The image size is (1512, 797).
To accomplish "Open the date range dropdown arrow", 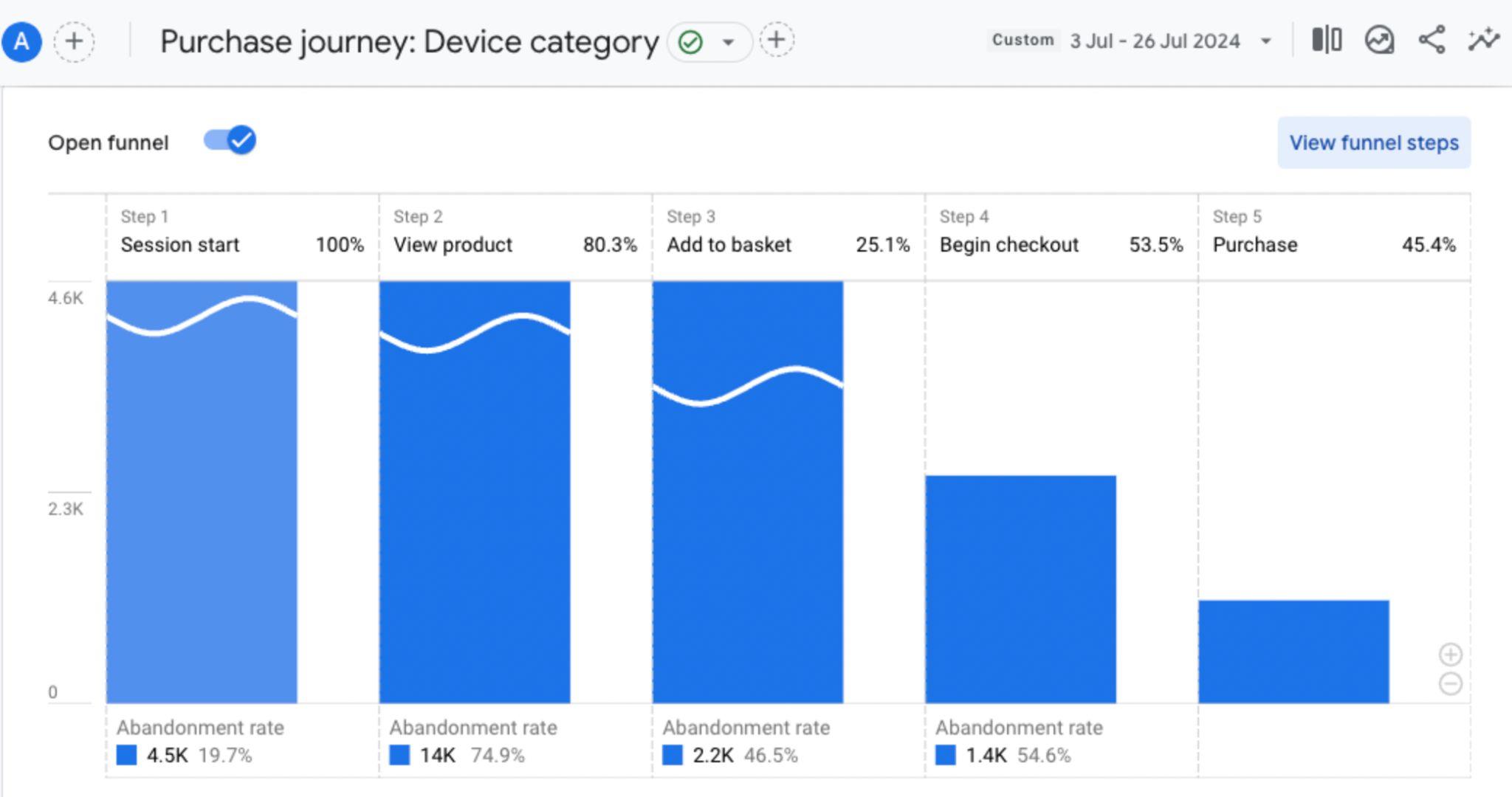I will (x=1265, y=41).
